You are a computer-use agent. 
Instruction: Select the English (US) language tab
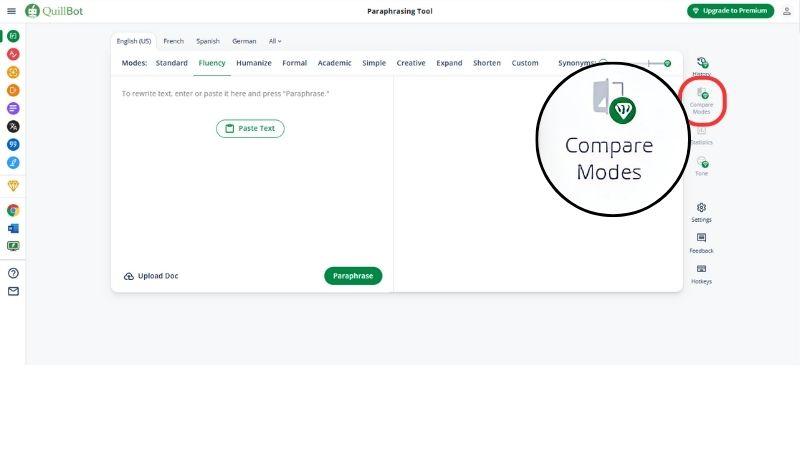tap(134, 41)
